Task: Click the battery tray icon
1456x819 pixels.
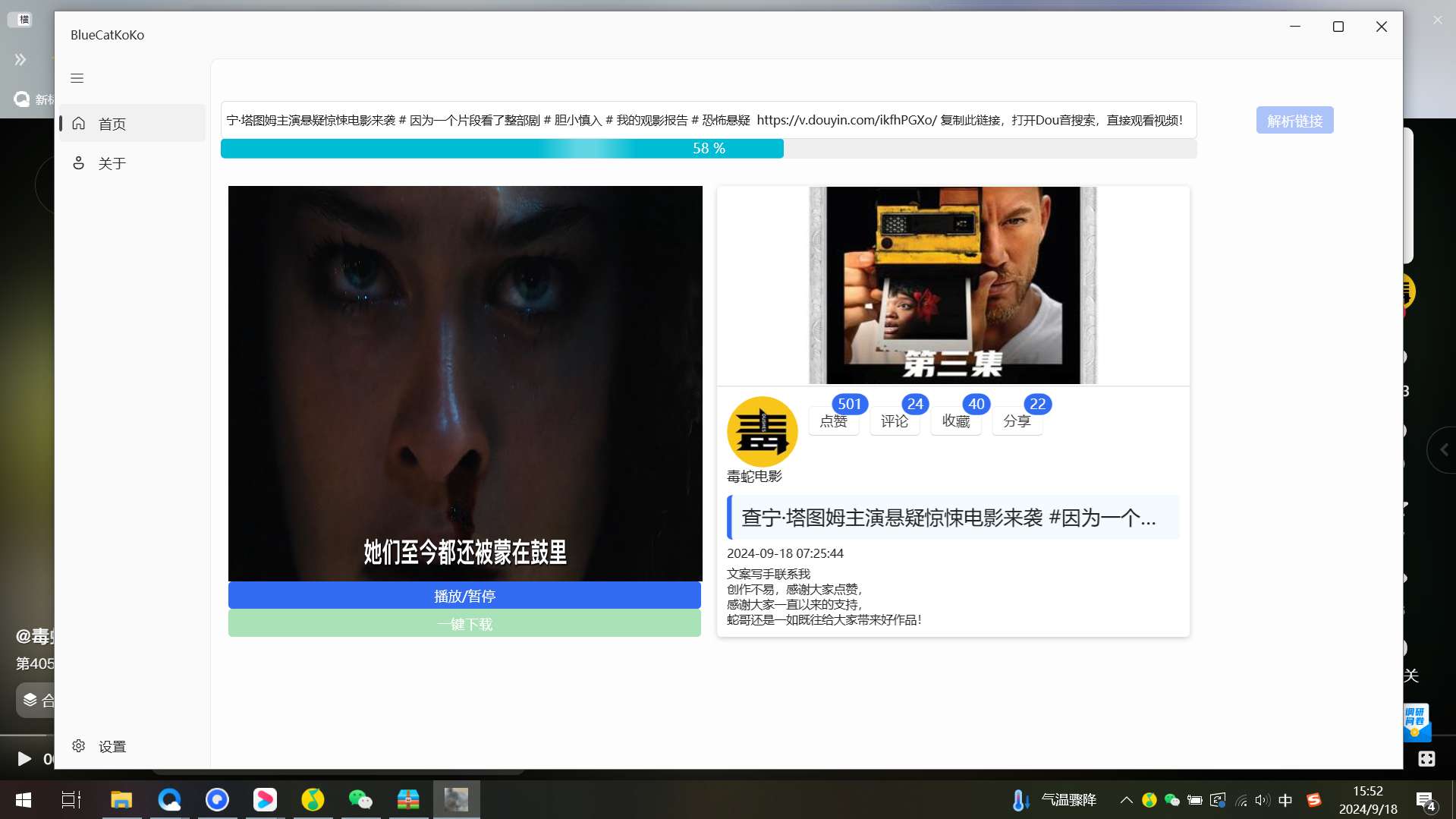Action: 1194,800
